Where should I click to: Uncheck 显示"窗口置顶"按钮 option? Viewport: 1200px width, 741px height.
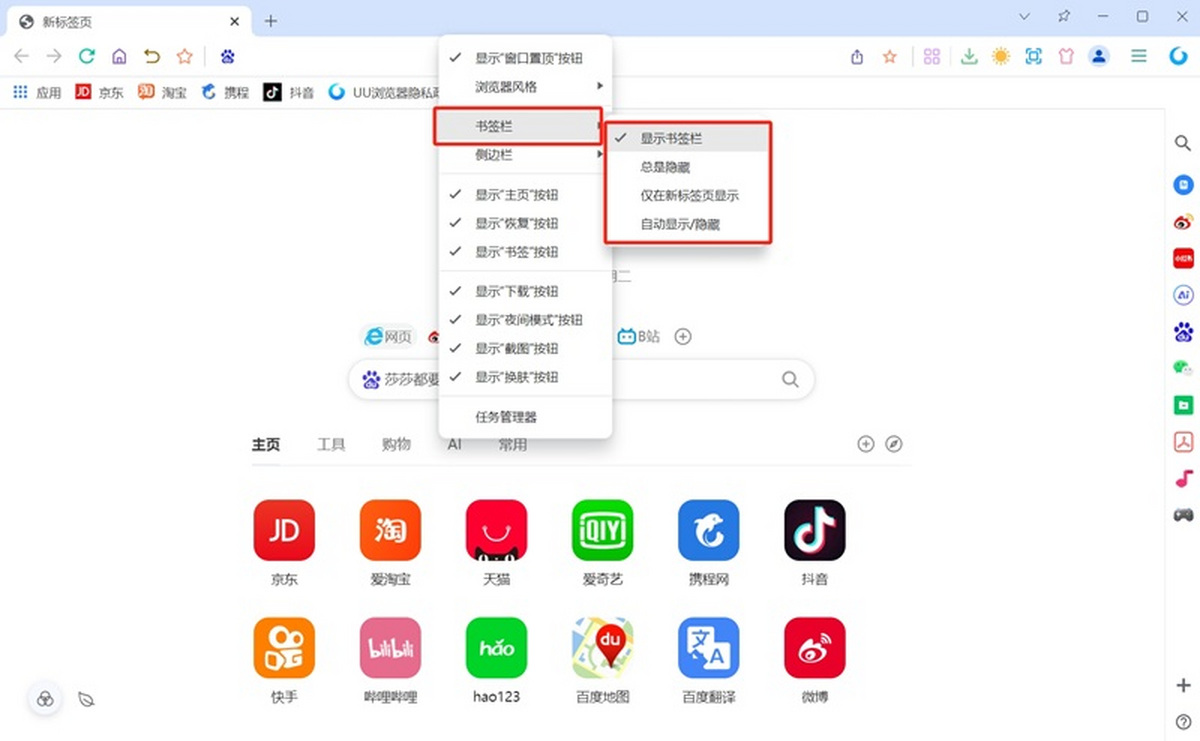(x=525, y=58)
